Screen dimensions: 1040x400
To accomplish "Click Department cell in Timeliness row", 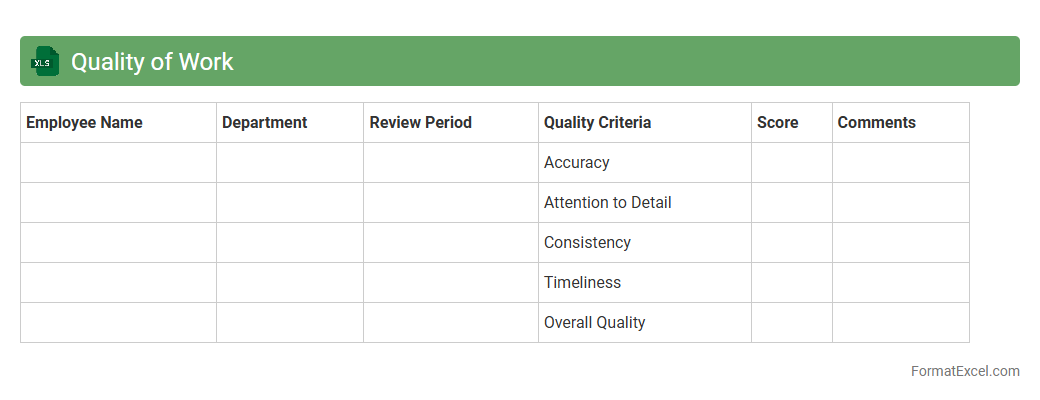I will pos(289,283).
